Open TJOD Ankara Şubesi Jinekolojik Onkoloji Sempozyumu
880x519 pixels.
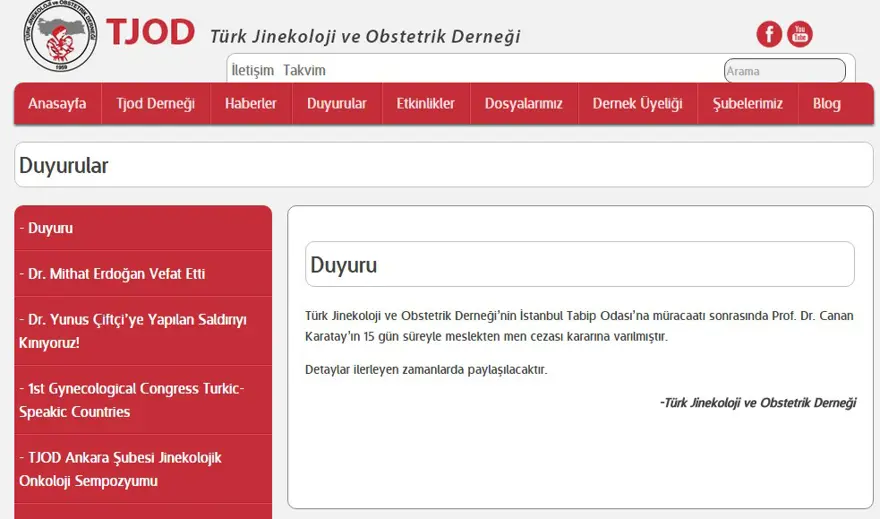120,469
